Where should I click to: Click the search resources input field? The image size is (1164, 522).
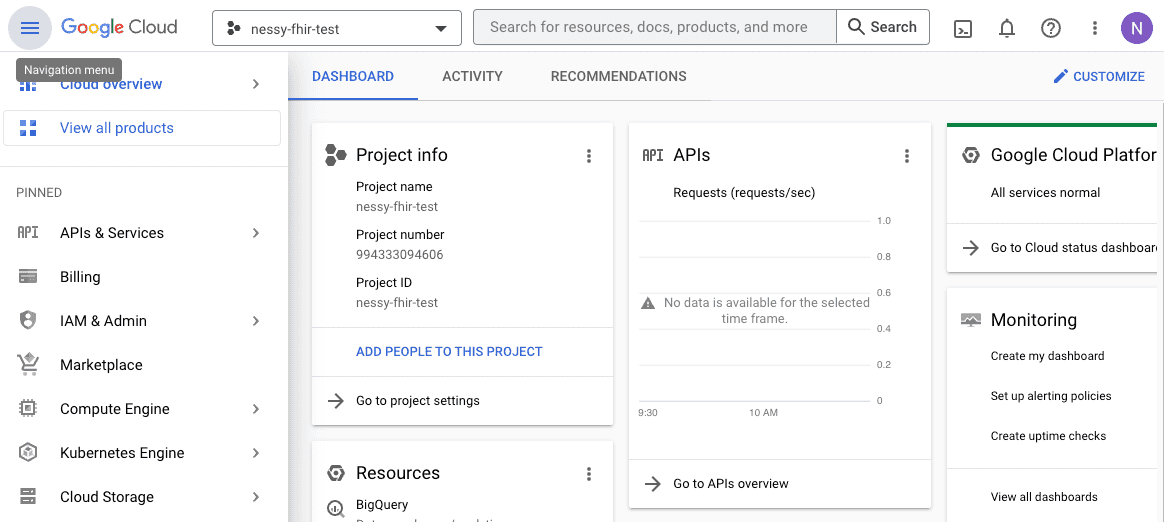click(x=654, y=27)
